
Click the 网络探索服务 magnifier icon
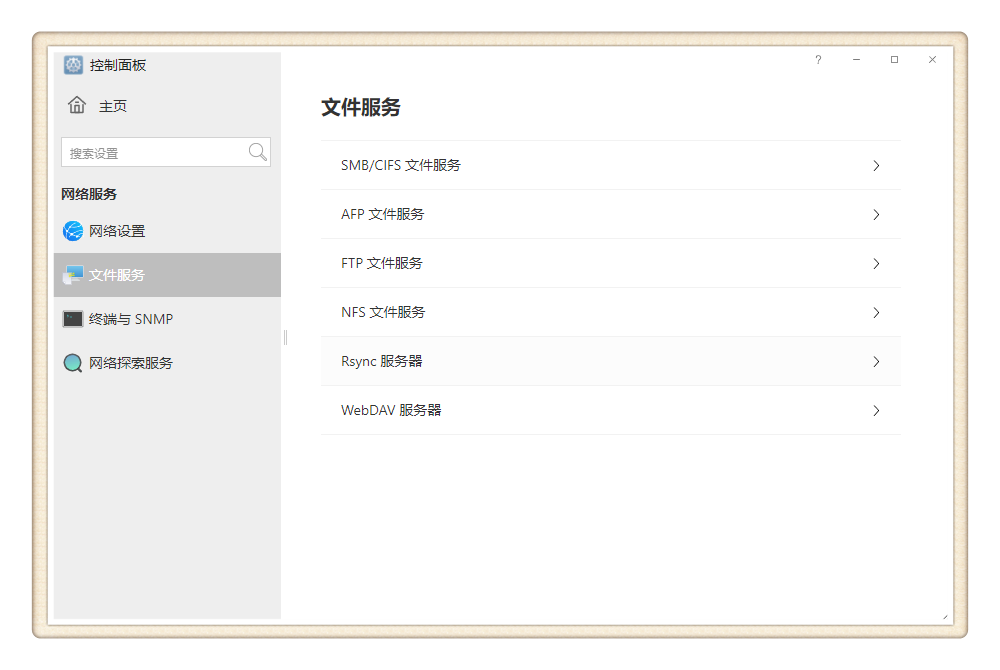73,363
